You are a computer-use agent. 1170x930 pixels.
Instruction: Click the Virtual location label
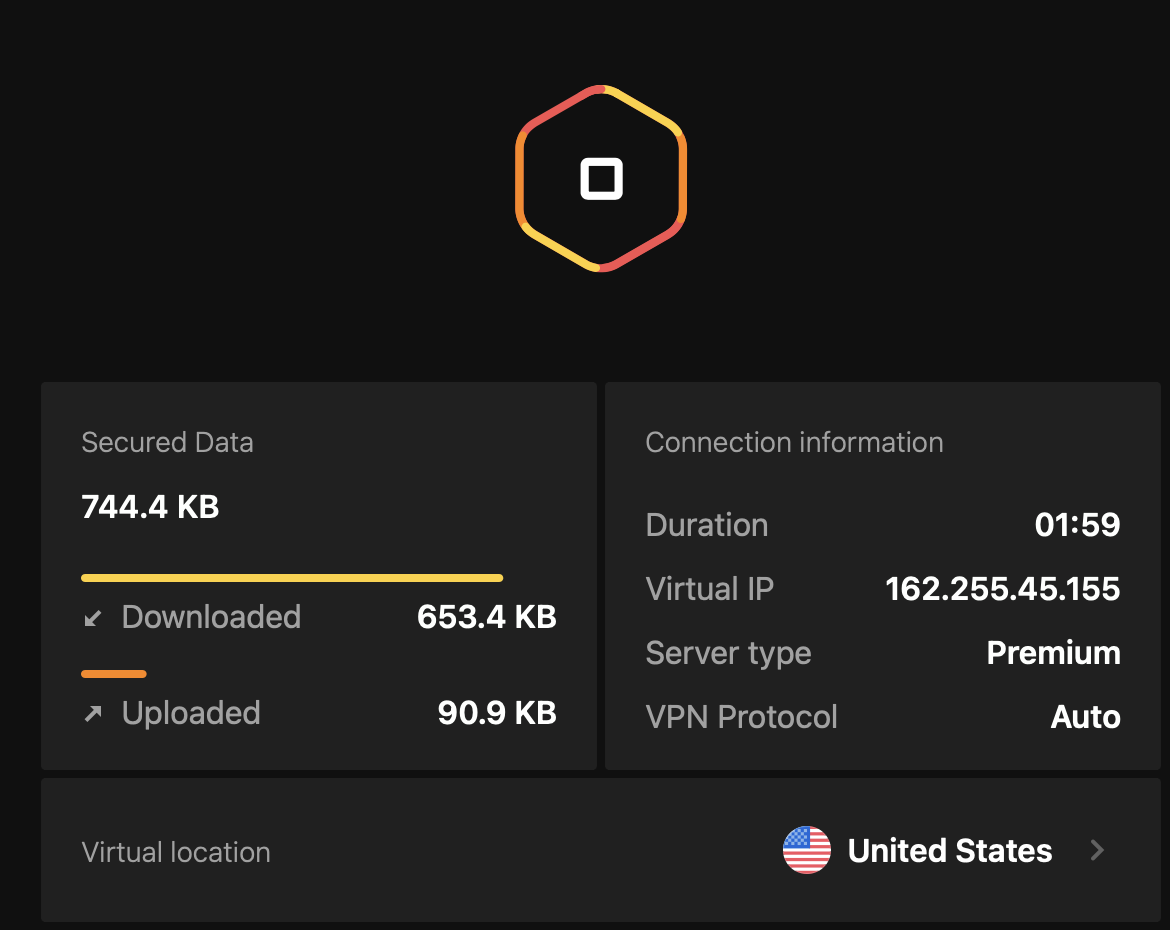[176, 852]
